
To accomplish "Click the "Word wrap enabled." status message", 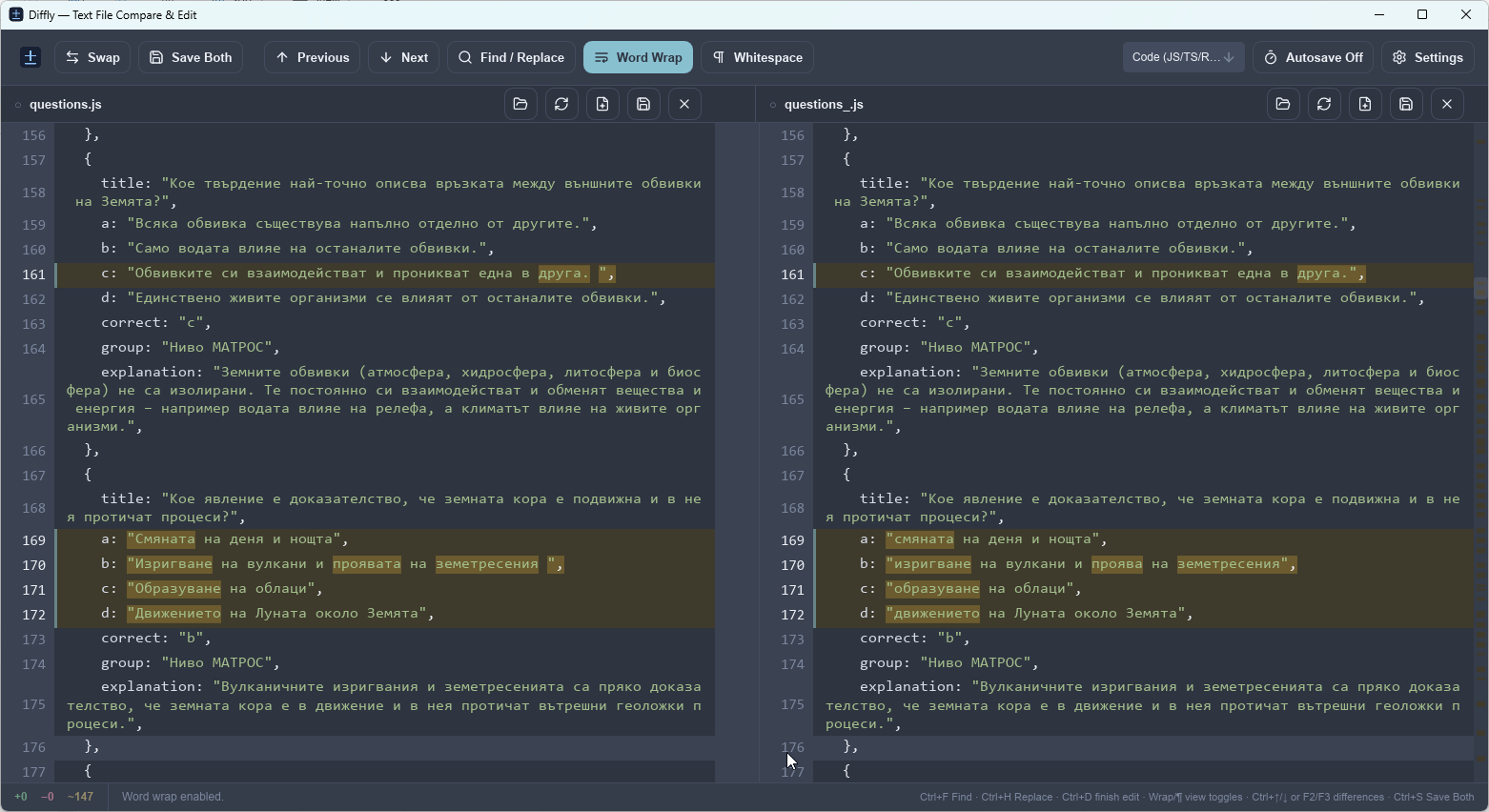I will [x=173, y=797].
